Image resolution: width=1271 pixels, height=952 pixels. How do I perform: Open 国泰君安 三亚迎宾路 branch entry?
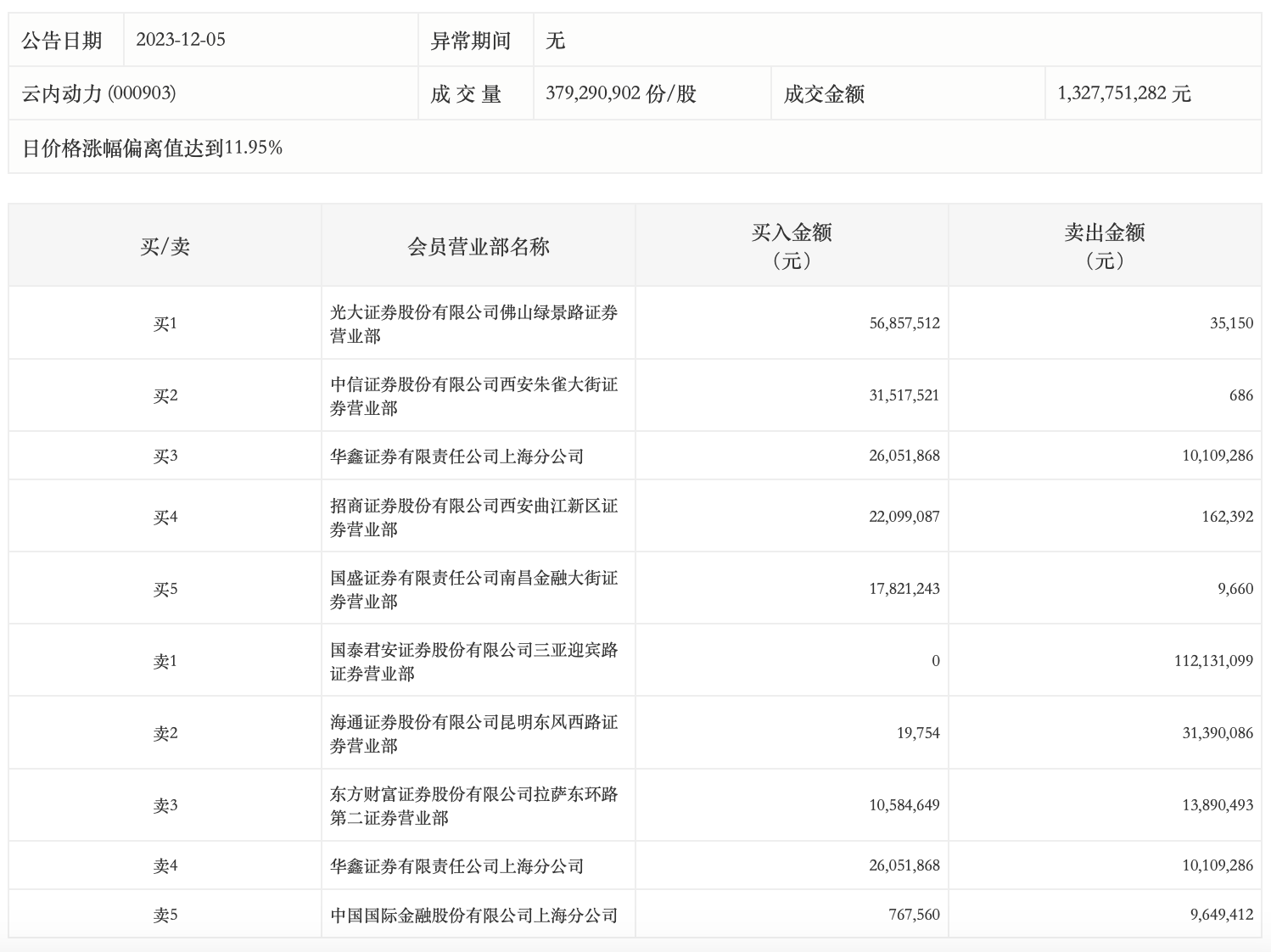coord(473,661)
